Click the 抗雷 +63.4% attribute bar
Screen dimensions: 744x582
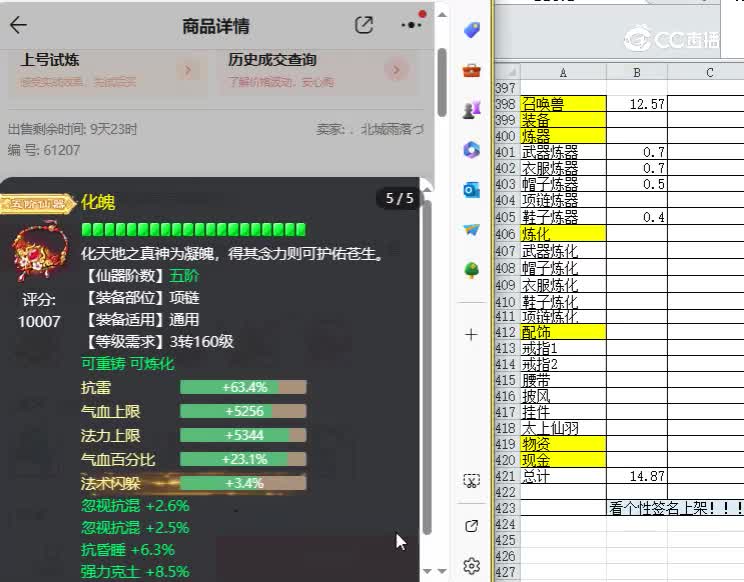click(x=243, y=387)
